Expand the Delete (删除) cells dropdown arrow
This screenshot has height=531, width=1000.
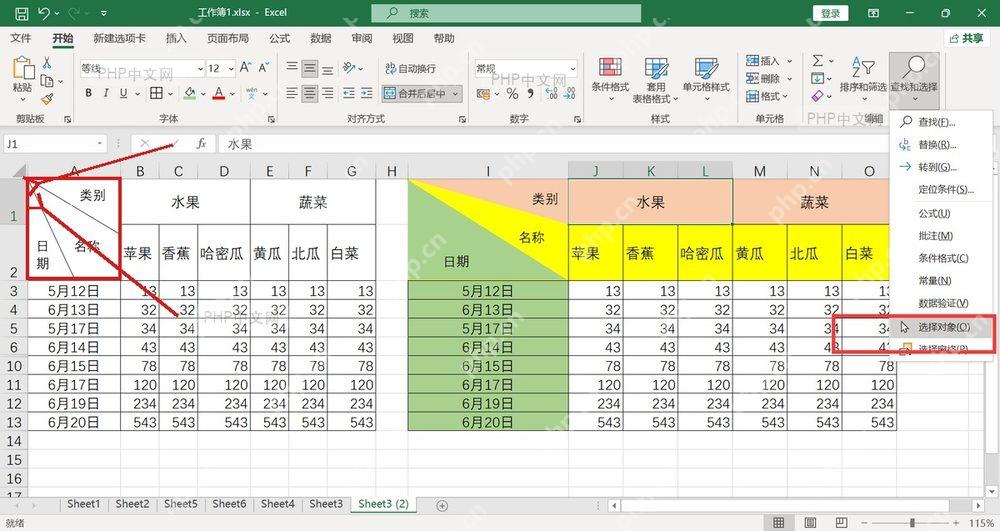[790, 79]
